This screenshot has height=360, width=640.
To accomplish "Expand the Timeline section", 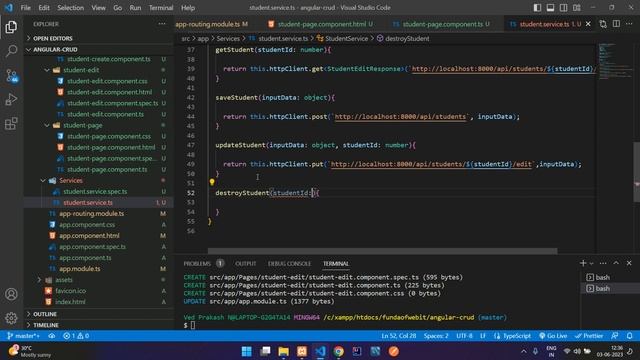I will point(46,325).
